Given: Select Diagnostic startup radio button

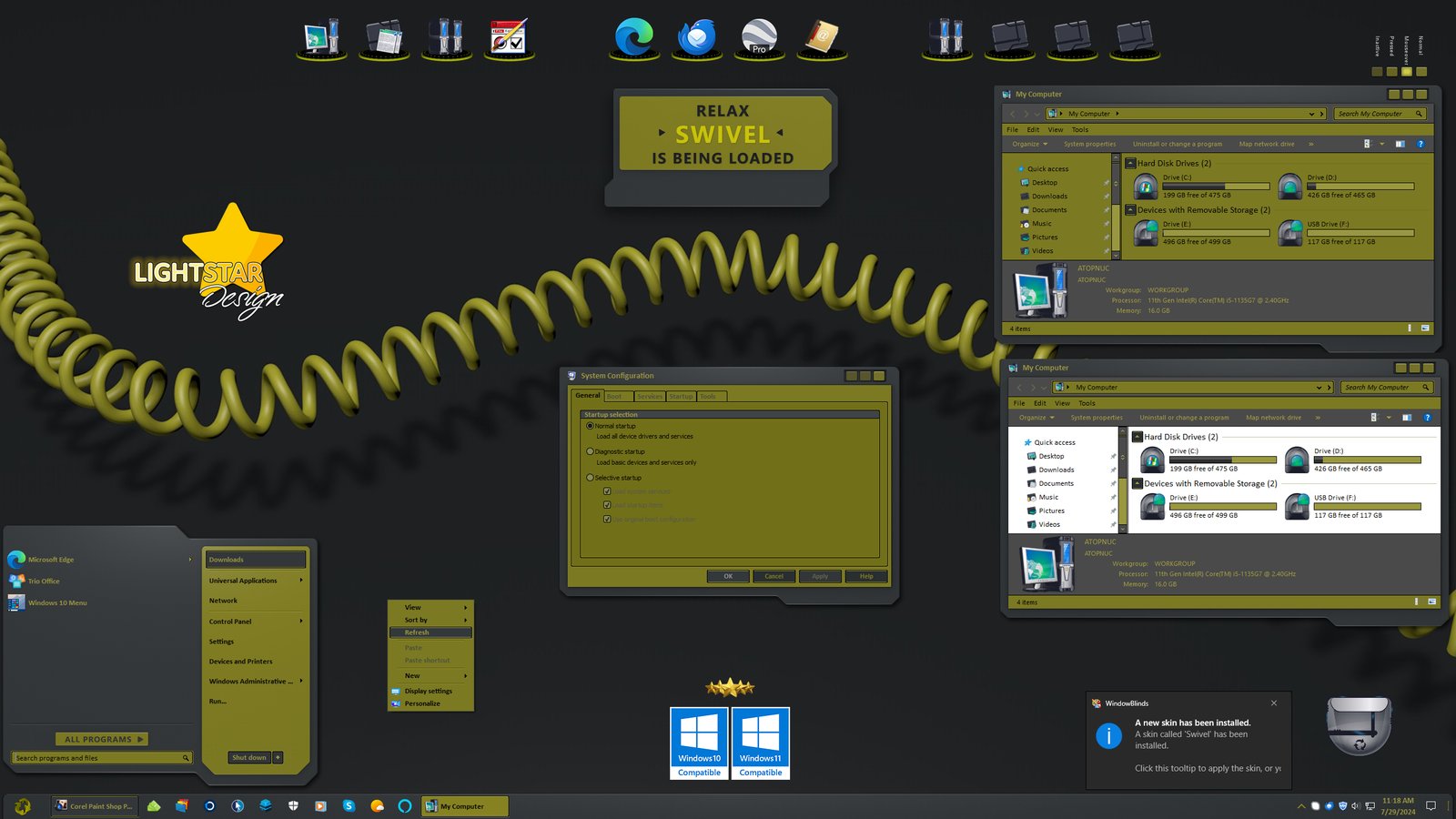Looking at the screenshot, I should [590, 451].
